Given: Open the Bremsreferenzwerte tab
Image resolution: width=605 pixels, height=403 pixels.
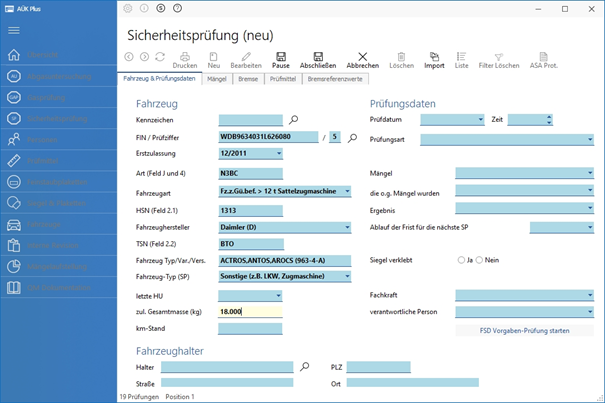Looking at the screenshot, I should 335,78.
